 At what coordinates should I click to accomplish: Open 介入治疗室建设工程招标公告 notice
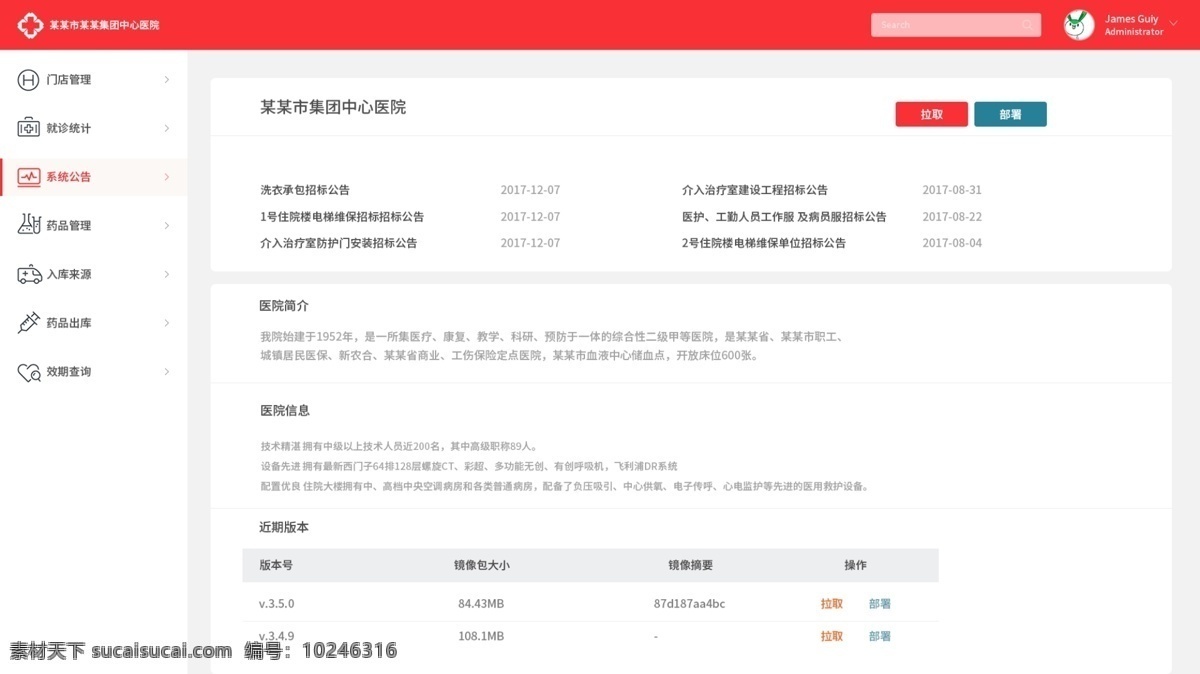tap(755, 190)
